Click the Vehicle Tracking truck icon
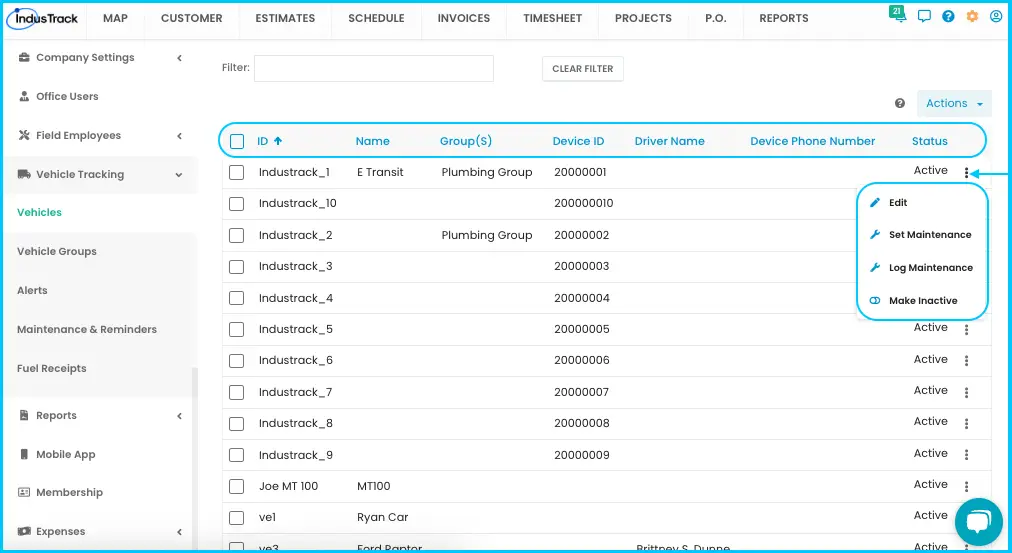 (24, 174)
